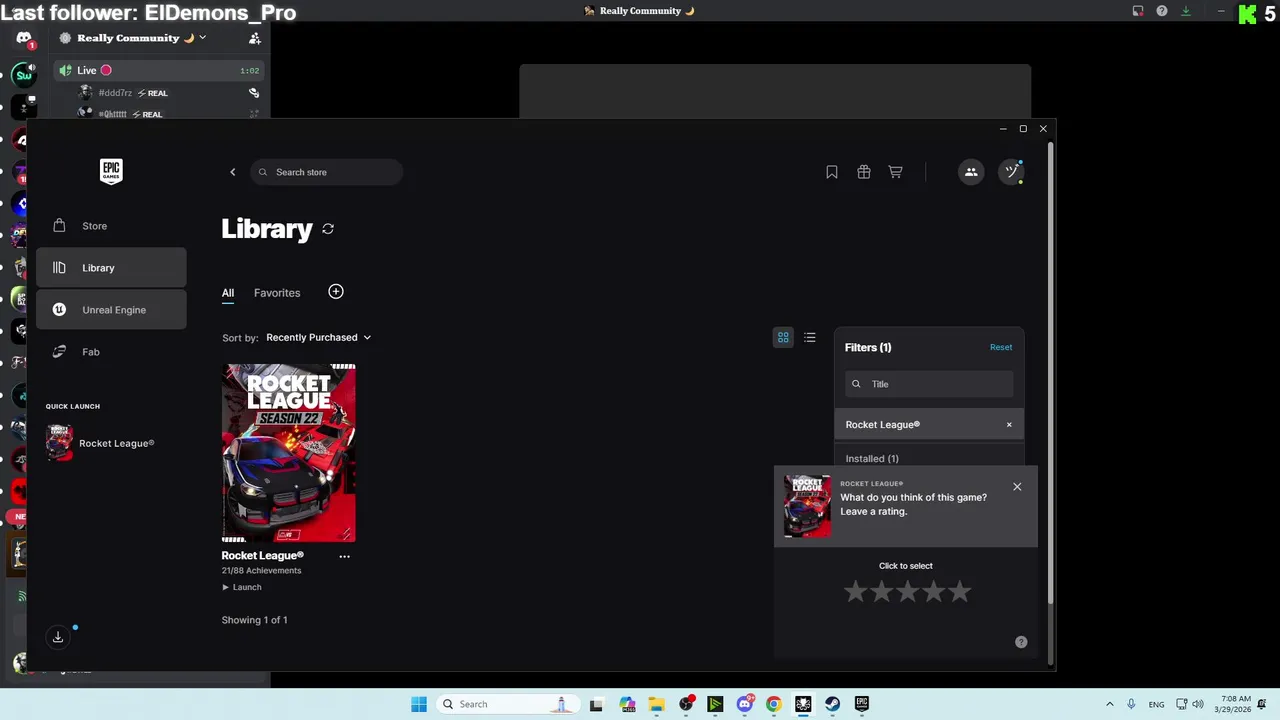Dismiss the Rocket League rating popup

coord(1017,487)
